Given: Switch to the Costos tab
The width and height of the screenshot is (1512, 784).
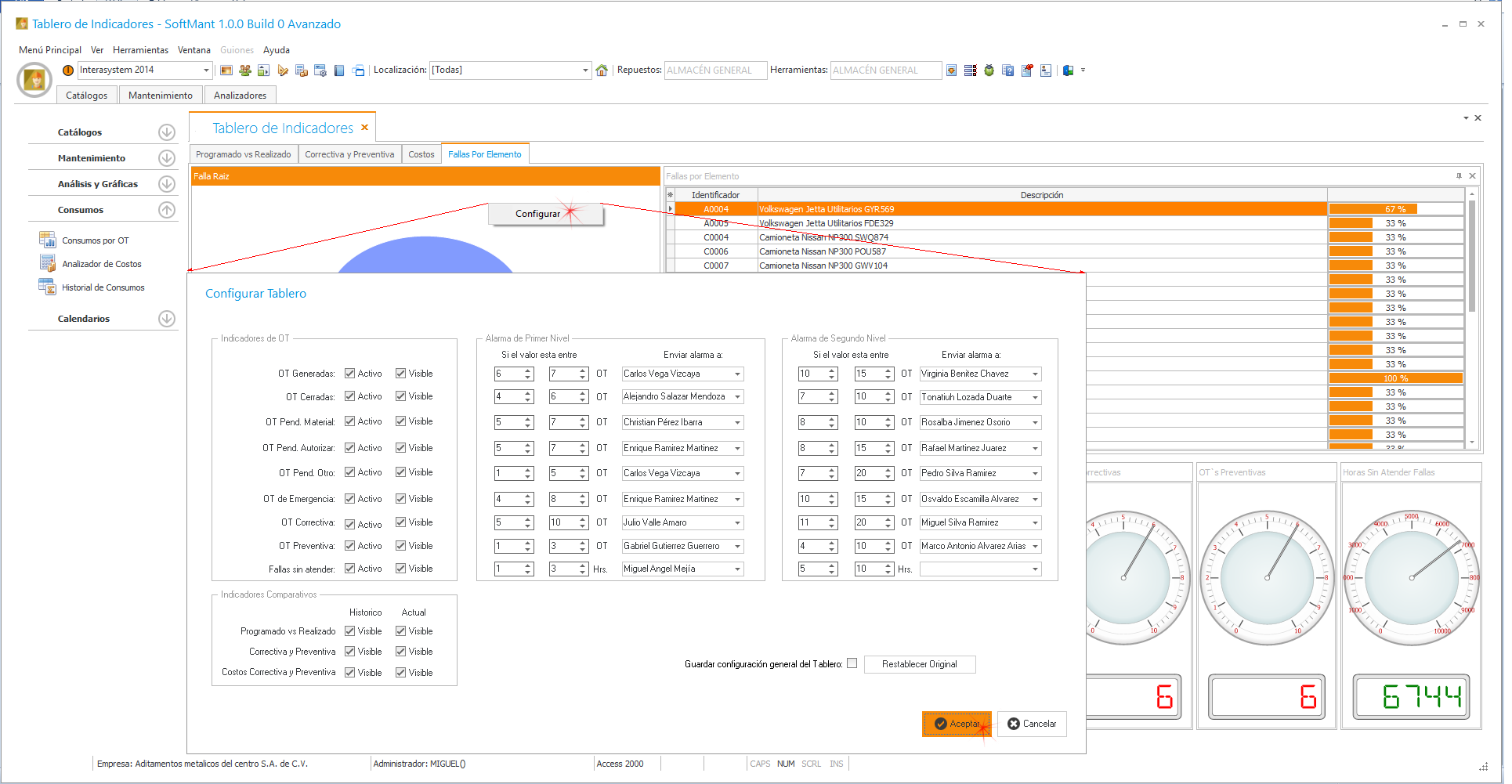Looking at the screenshot, I should pos(421,154).
